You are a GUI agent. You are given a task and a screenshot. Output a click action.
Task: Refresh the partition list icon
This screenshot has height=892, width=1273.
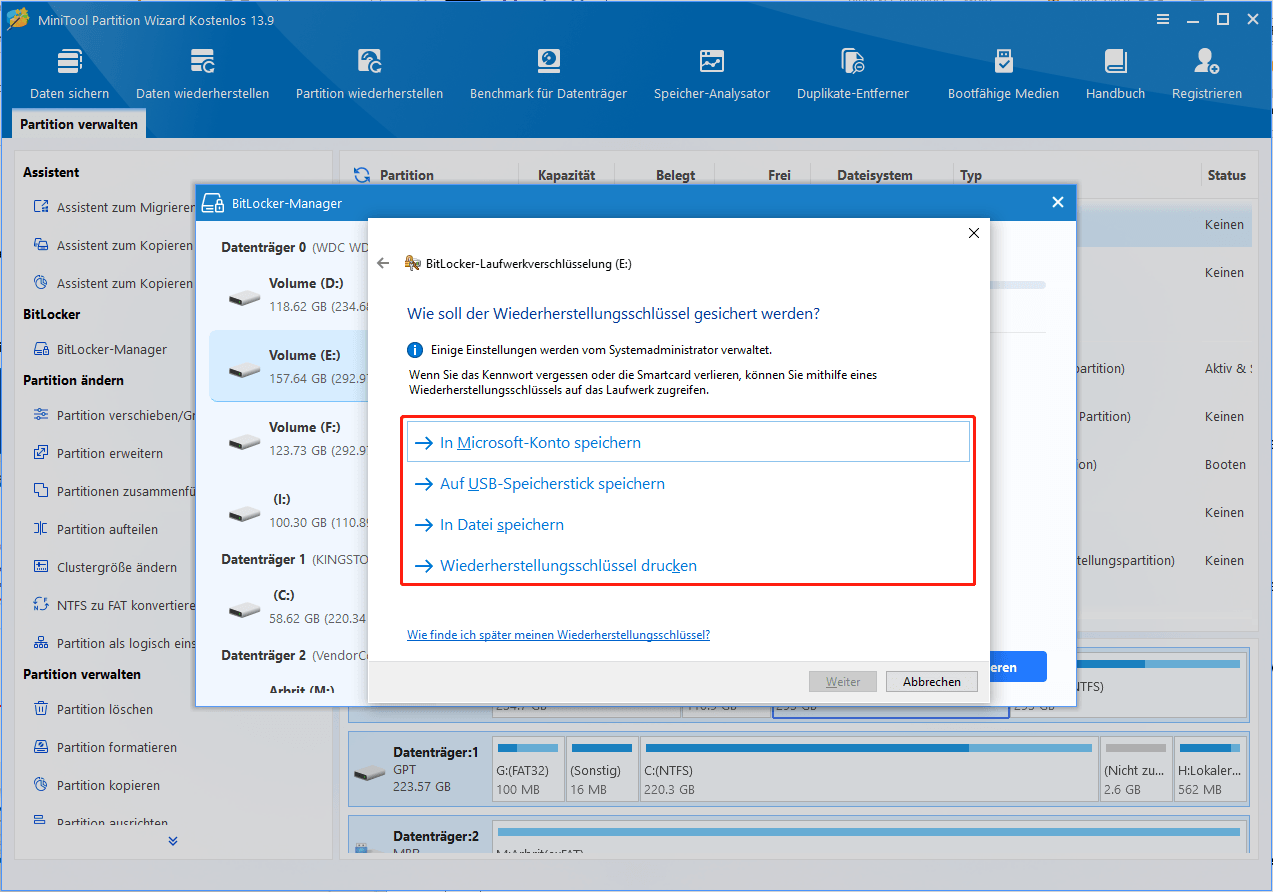coord(361,175)
